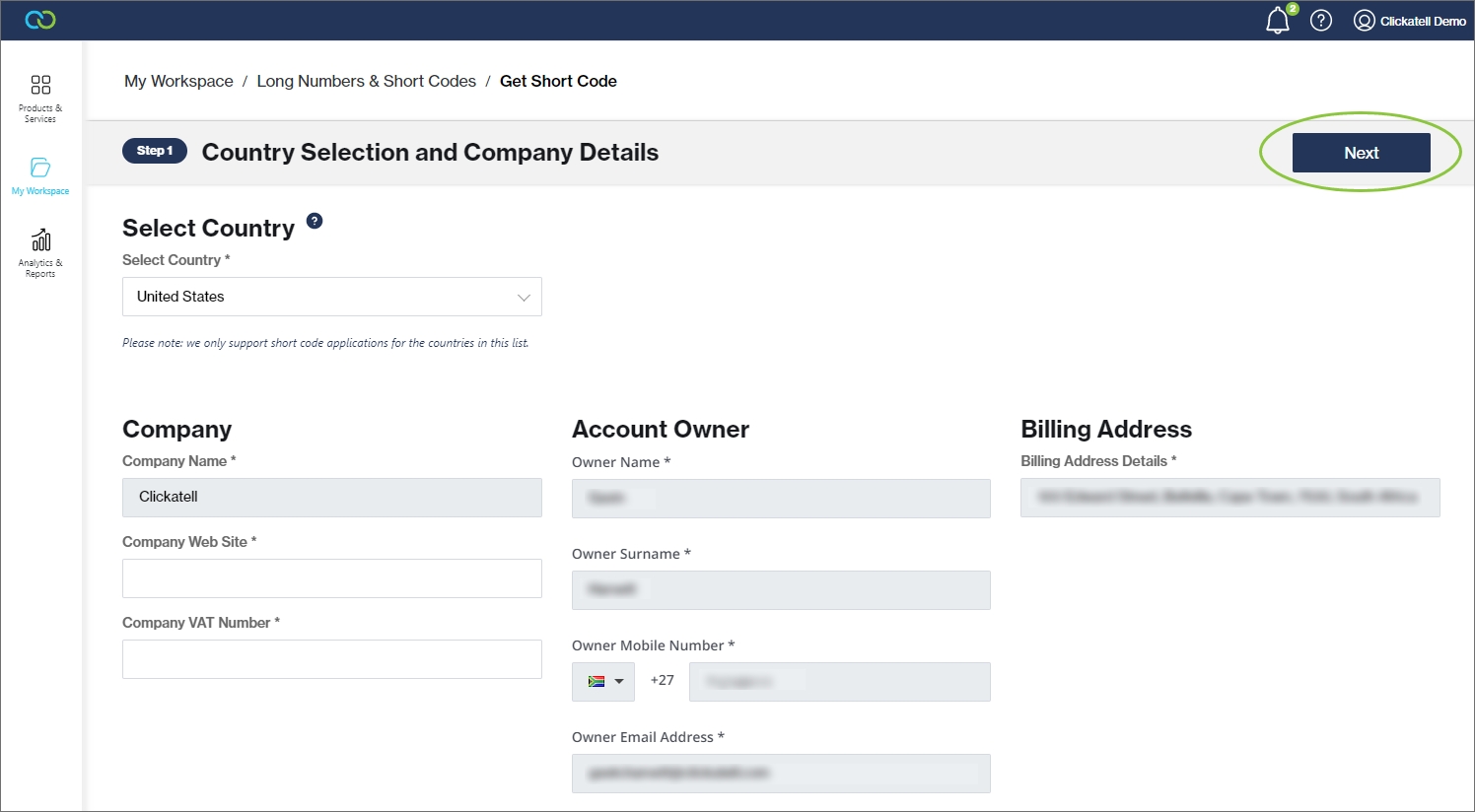Click the Owner Surname field
1475x812 pixels.
(781, 590)
